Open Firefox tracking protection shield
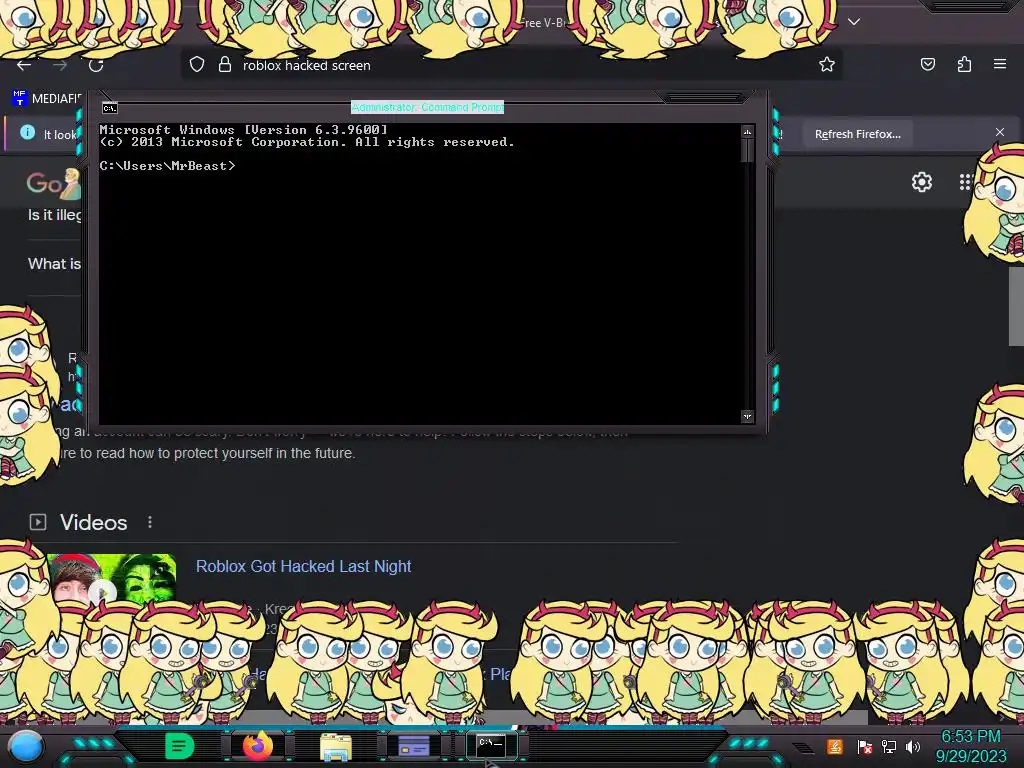 click(x=197, y=65)
